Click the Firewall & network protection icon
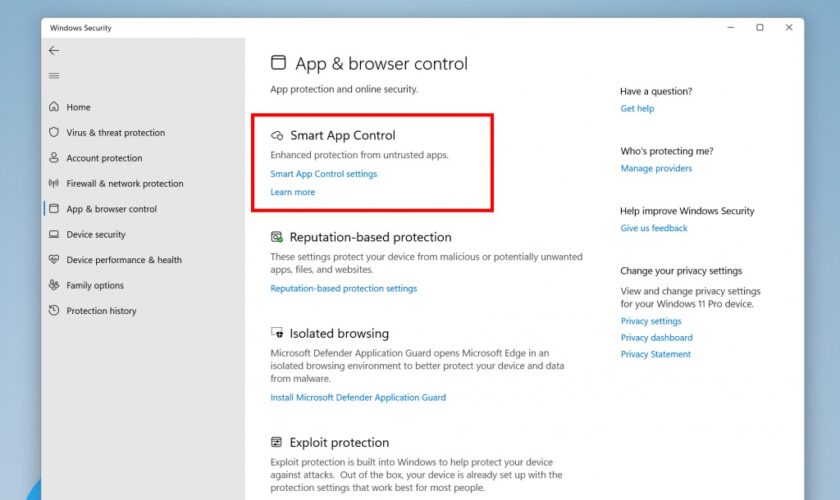Screen dimensions: 840x500 [54, 184]
